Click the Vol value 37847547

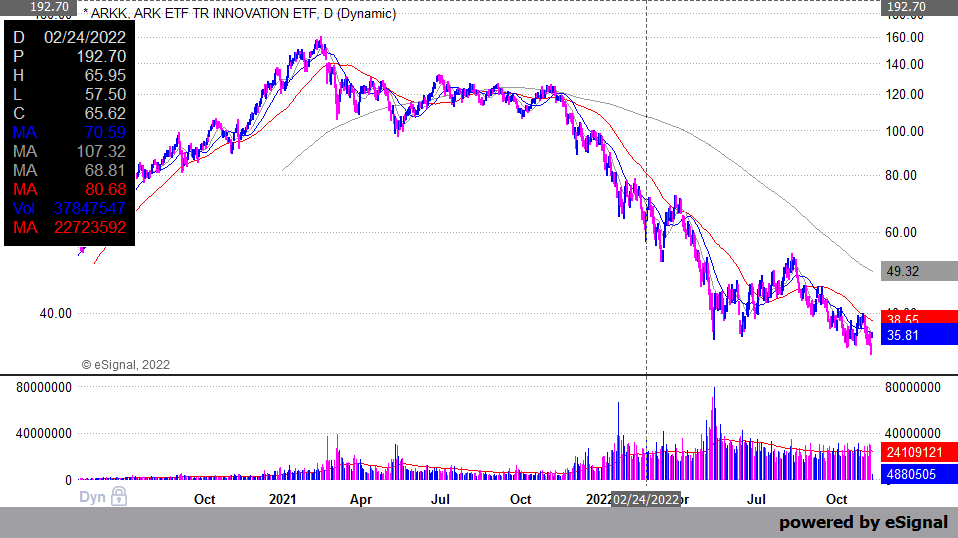pos(89,208)
